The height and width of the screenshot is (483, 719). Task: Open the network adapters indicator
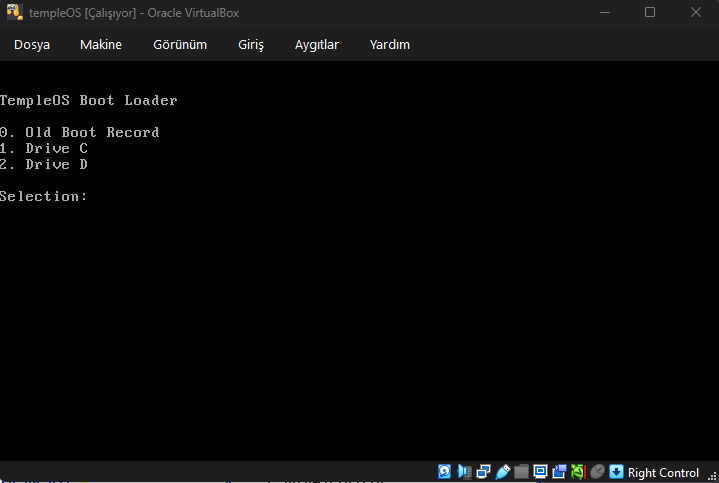click(483, 472)
